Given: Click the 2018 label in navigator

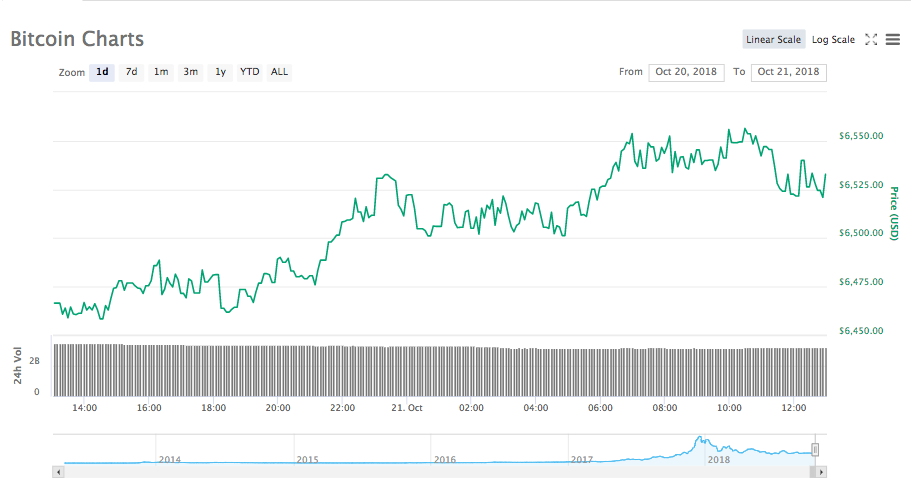Looking at the screenshot, I should click(x=719, y=459).
